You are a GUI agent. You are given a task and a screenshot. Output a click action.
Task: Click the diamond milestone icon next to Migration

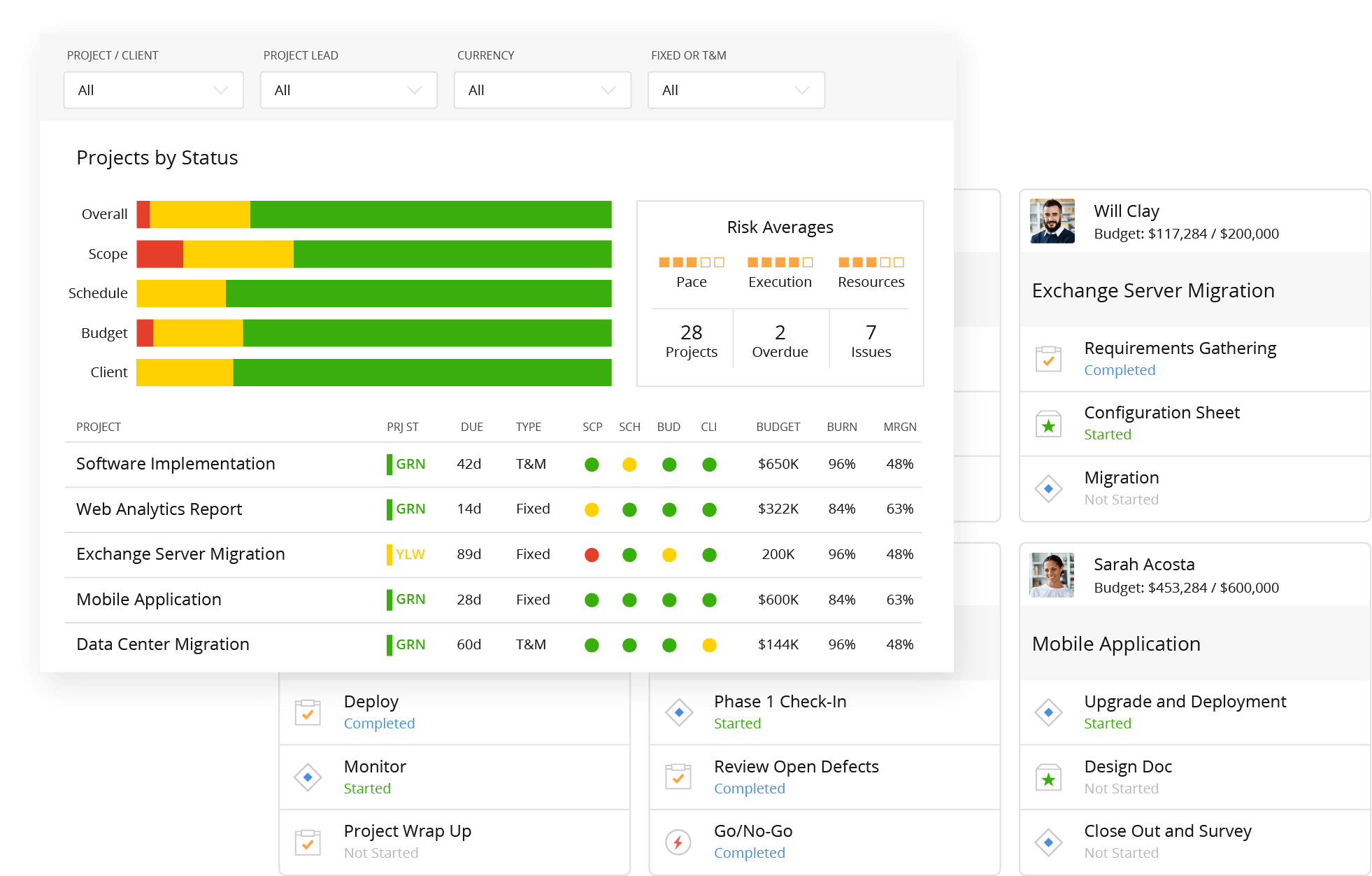tap(1048, 488)
